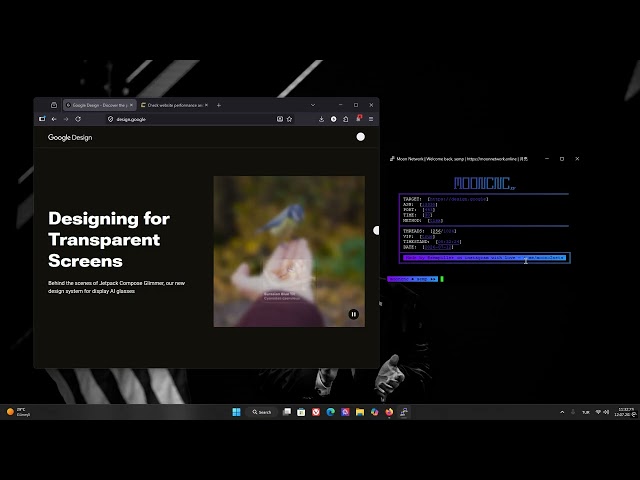This screenshot has width=640, height=480.
Task: Pause the bird video animation
Action: tap(353, 314)
